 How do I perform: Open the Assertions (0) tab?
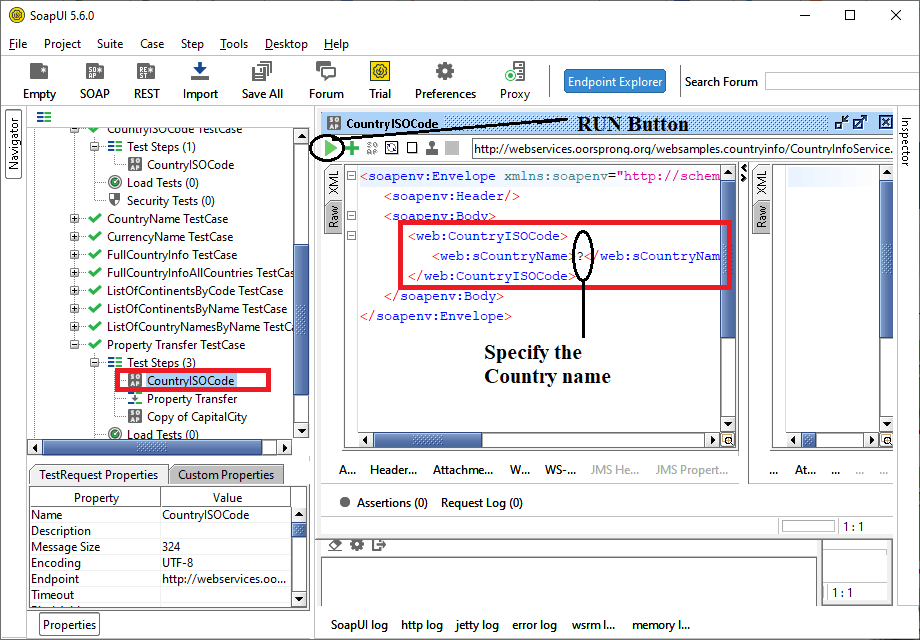(384, 503)
